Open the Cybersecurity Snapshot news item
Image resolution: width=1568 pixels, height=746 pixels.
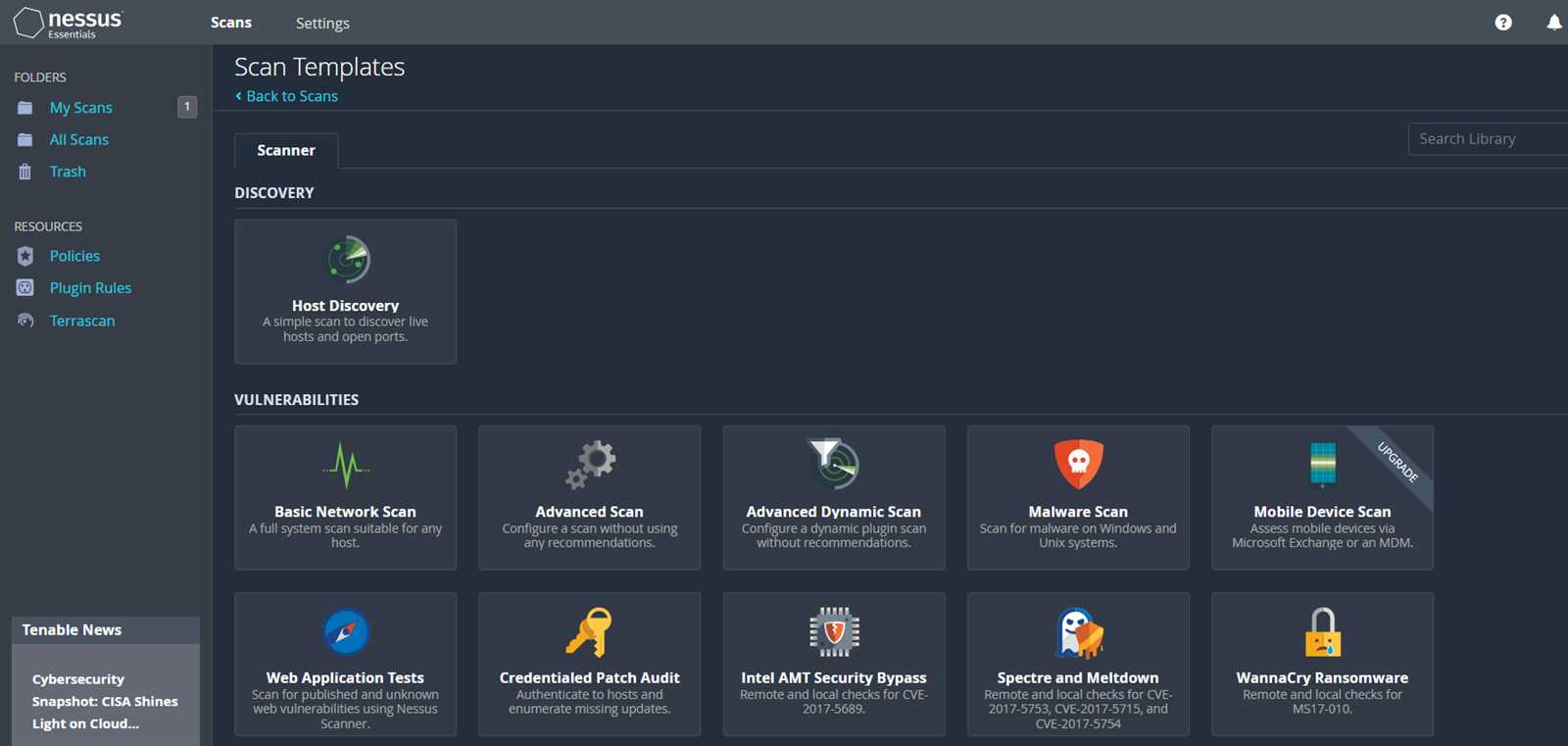click(105, 701)
